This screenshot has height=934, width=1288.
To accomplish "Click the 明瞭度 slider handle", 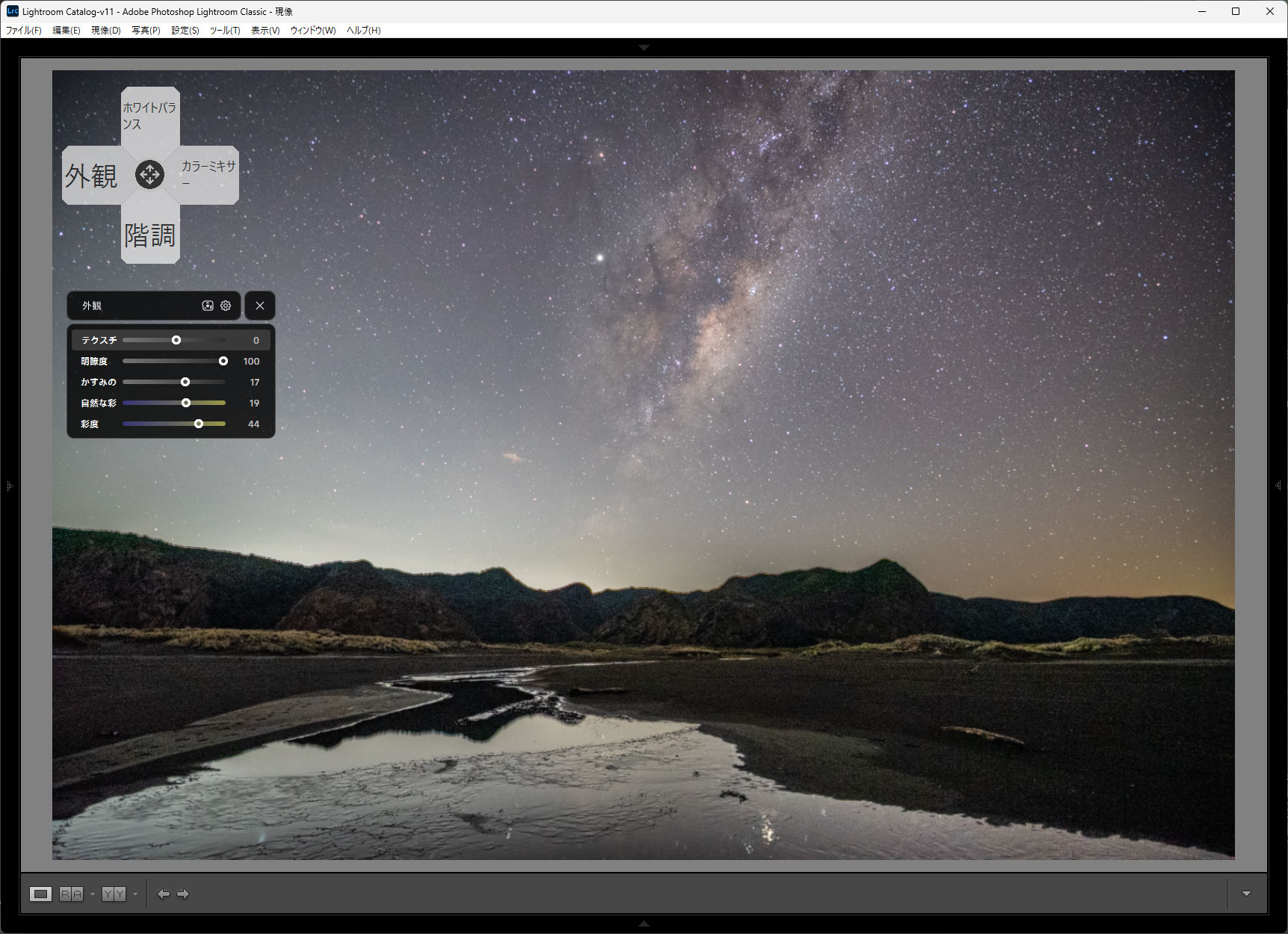I will coord(223,361).
